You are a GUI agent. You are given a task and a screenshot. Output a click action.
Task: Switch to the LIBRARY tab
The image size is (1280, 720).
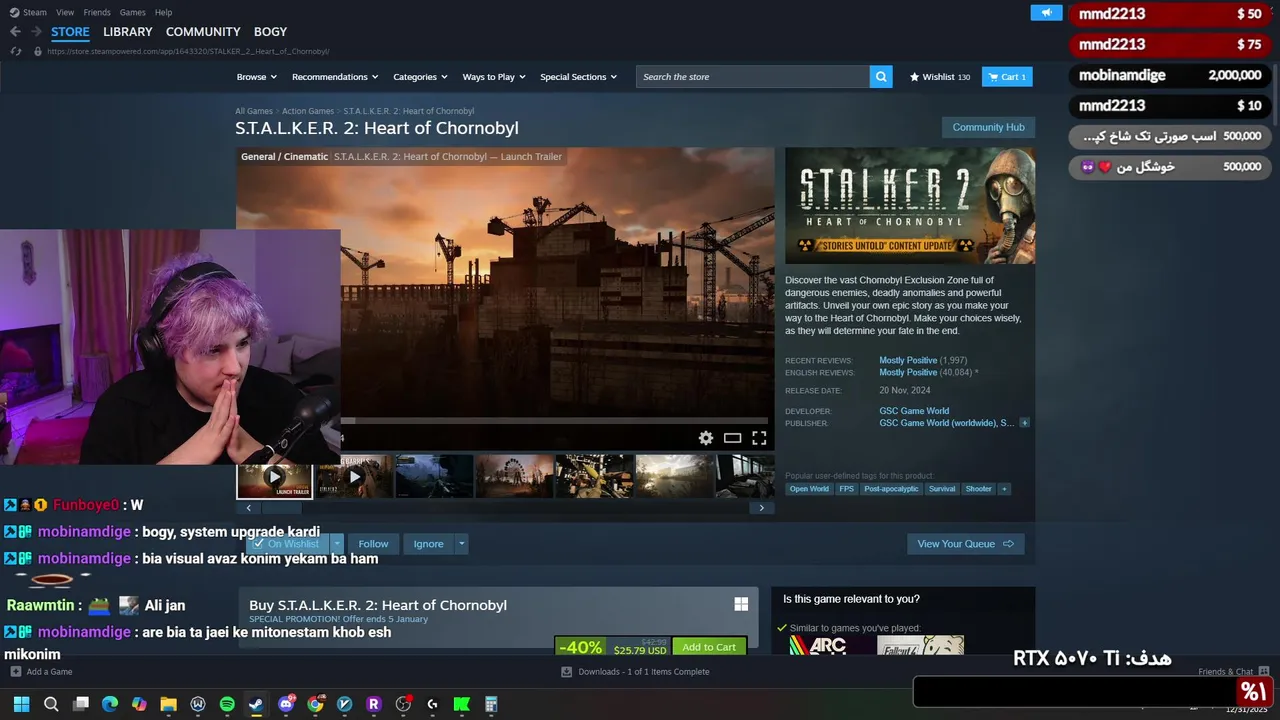[x=128, y=32]
